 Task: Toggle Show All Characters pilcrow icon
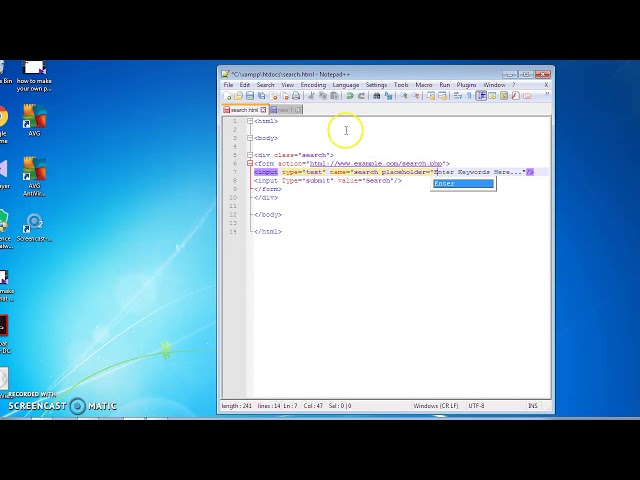pos(469,96)
